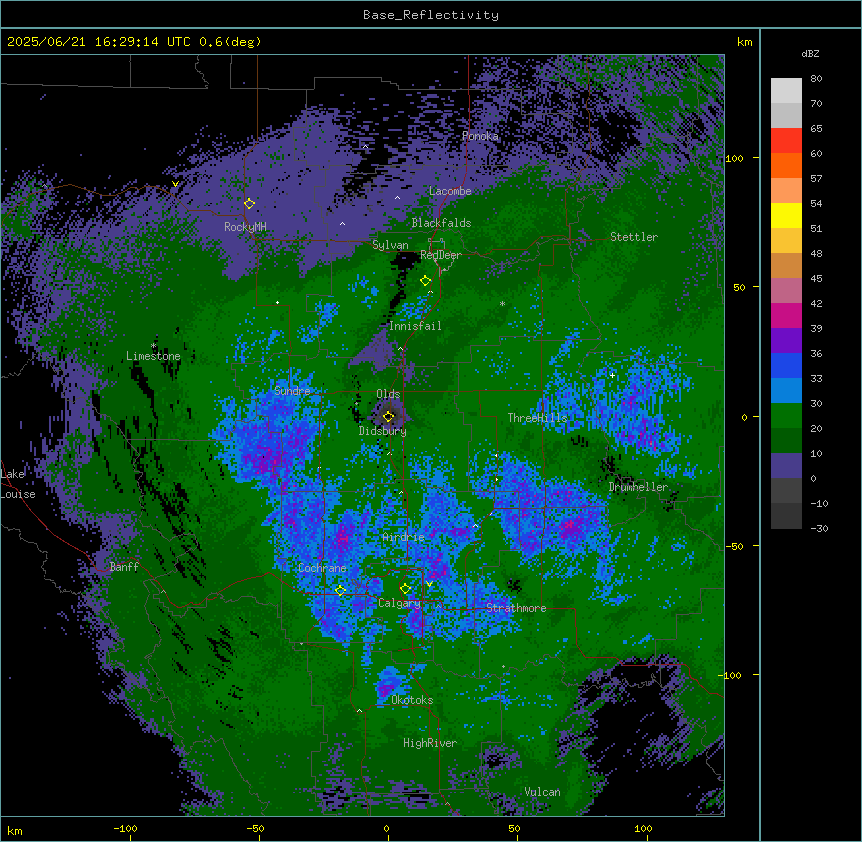Click the -50 tick label on the horizontal axis
Viewport: 862px width, 842px height.
point(255,828)
